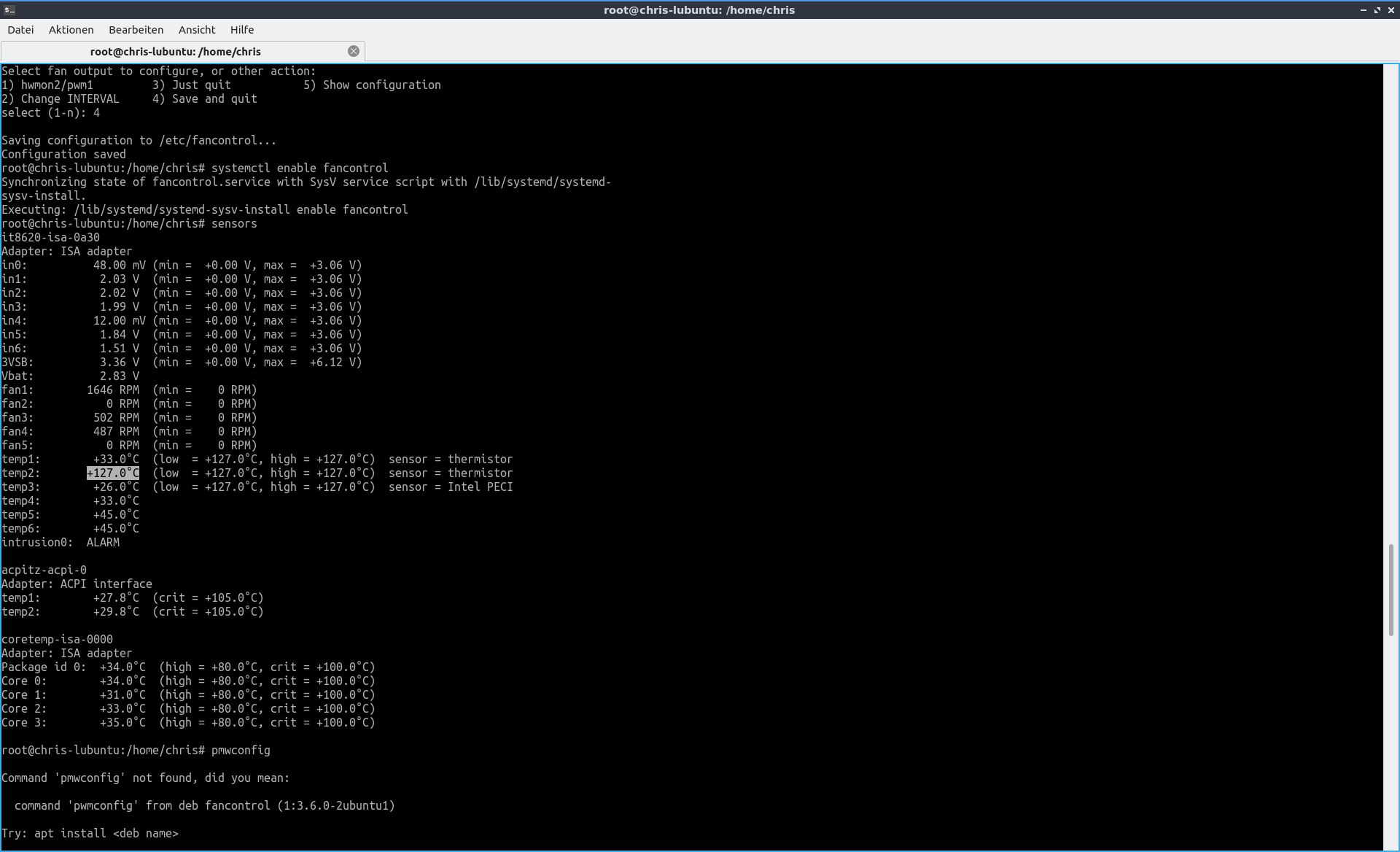This screenshot has width=1400, height=852.
Task: Open the Aktionen menu
Action: click(x=71, y=30)
